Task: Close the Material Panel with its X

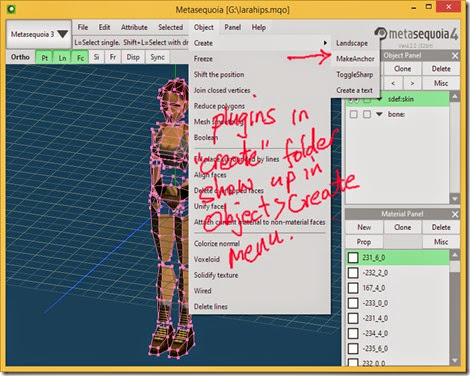Action: [x=455, y=214]
